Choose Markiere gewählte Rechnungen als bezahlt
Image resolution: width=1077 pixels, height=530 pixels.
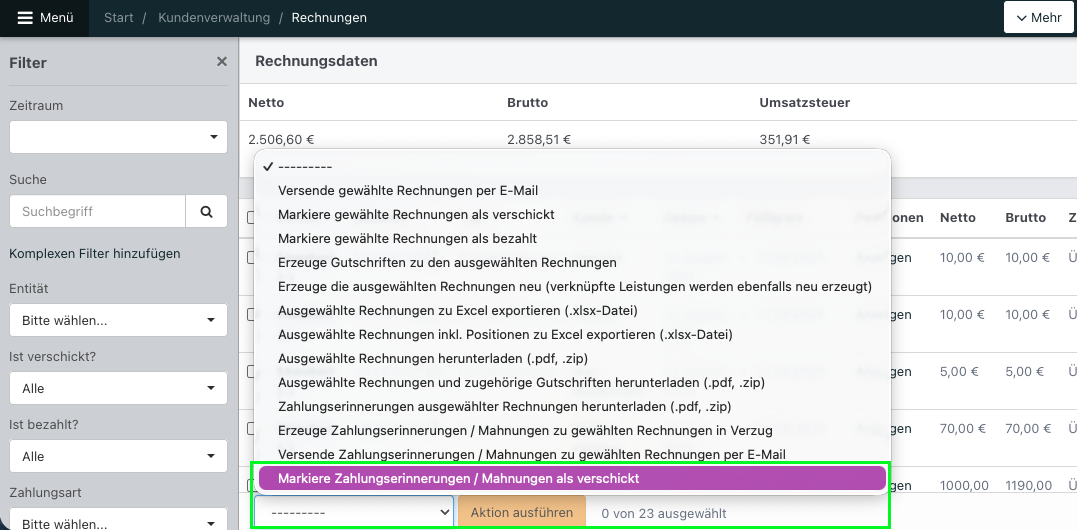pos(572,238)
